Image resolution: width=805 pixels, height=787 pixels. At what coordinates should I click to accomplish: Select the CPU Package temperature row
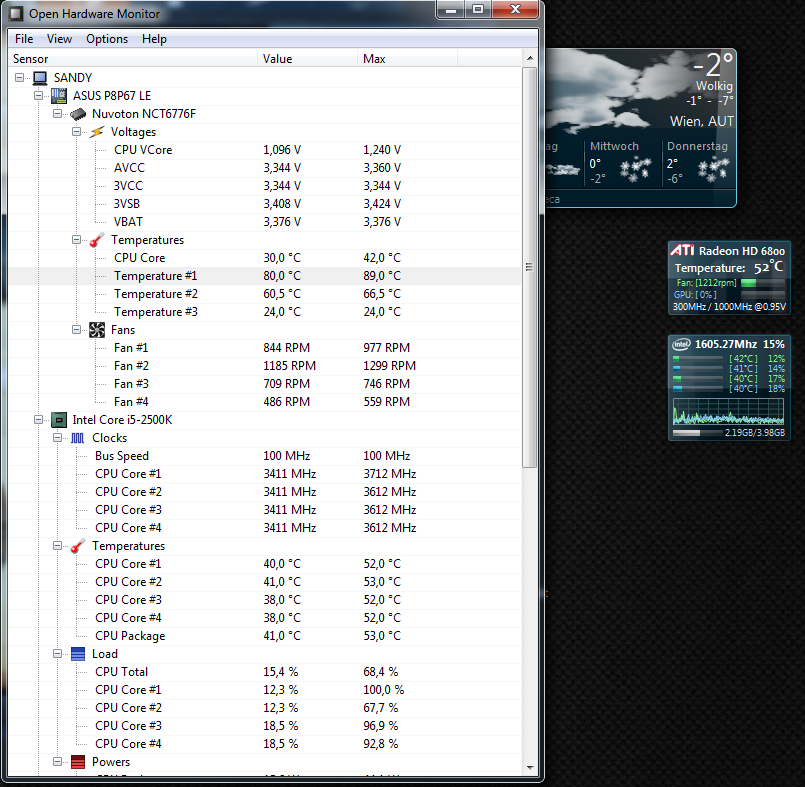tap(264, 636)
